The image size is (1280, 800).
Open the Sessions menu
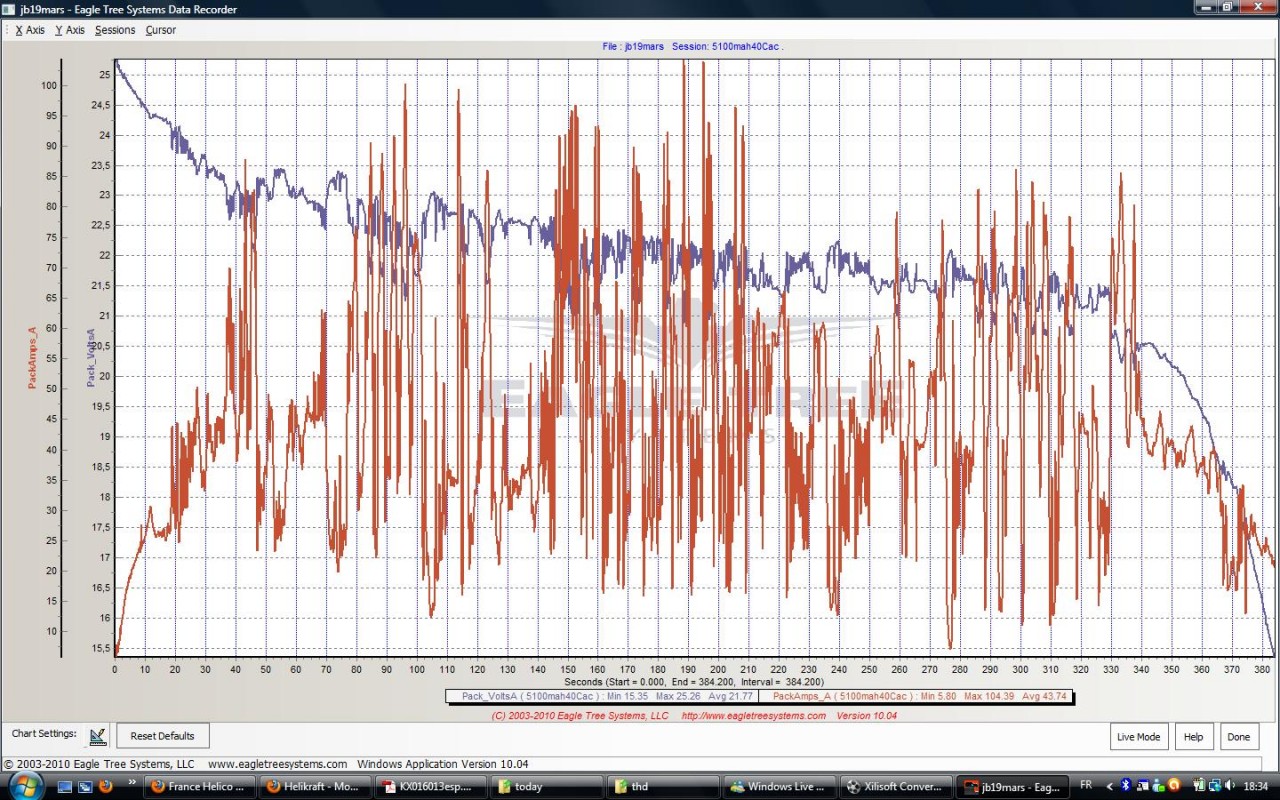pyautogui.click(x=115, y=30)
